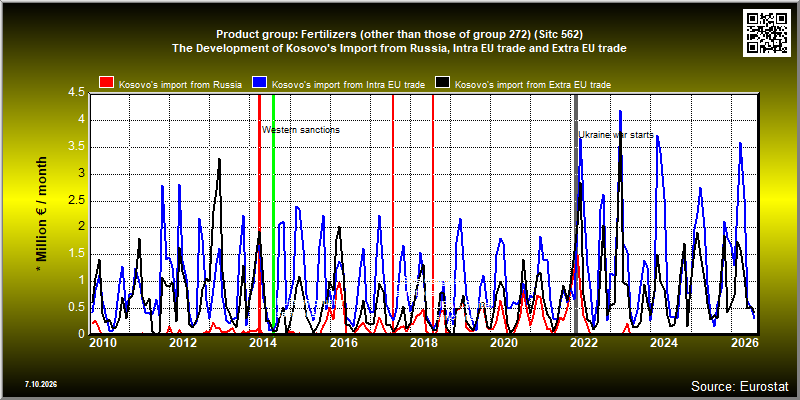800x400 pixels.
Task: Select "Kosovo's import from Russia" legend label
Action: pos(180,85)
